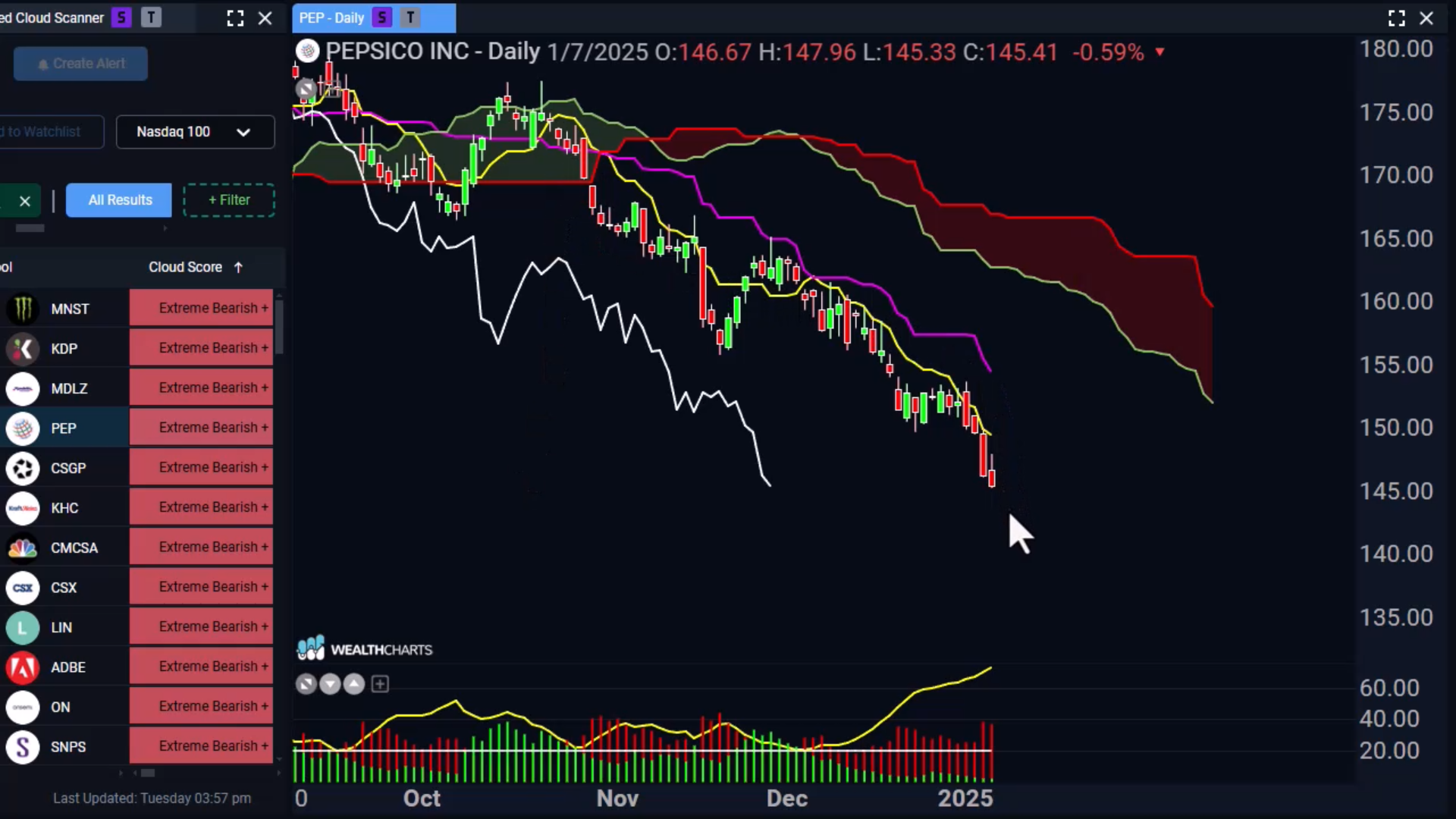
Task: Click the red down-triangle next to -0.59%
Action: pyautogui.click(x=1159, y=52)
